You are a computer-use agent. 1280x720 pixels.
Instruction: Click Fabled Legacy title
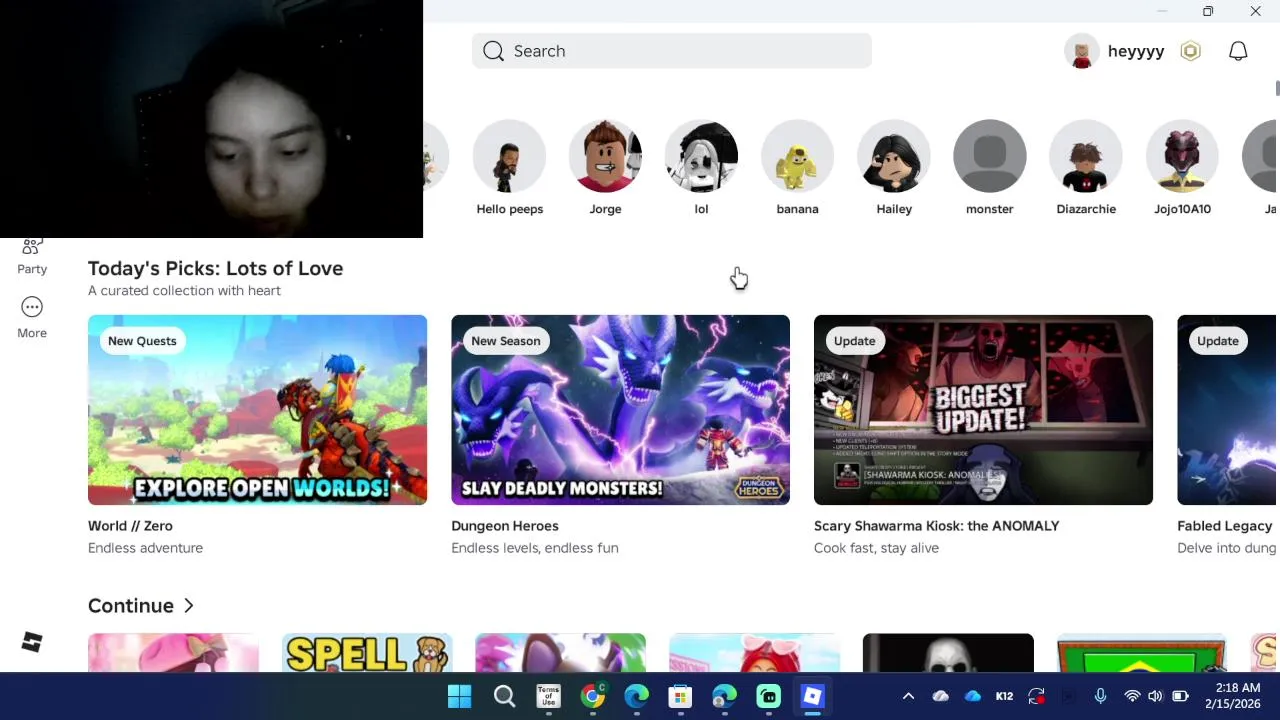pos(1224,526)
